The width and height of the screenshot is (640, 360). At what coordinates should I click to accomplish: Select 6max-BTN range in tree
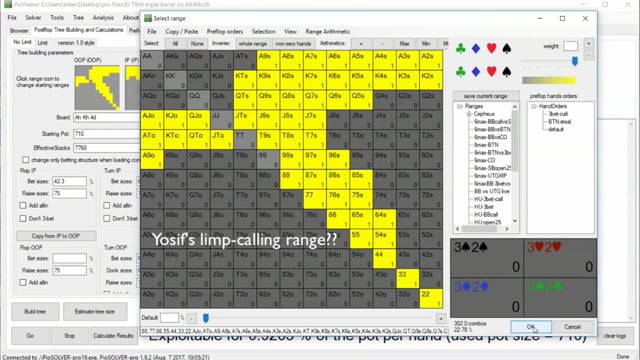486,145
